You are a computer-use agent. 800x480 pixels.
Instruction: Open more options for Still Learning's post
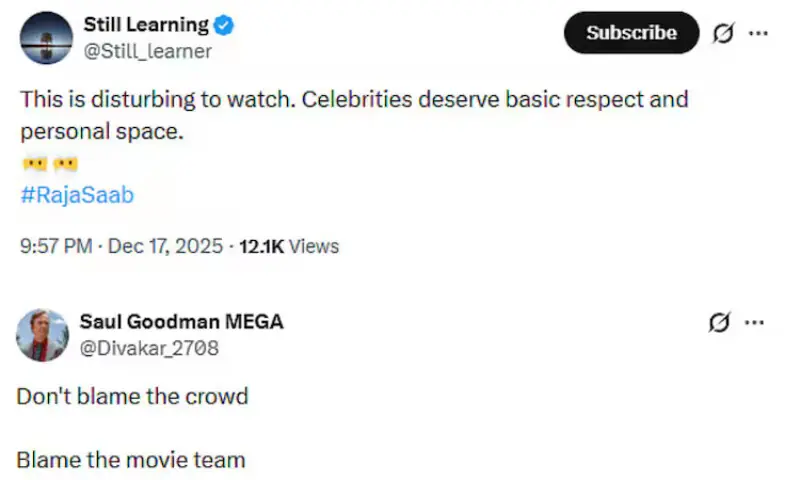tap(759, 33)
